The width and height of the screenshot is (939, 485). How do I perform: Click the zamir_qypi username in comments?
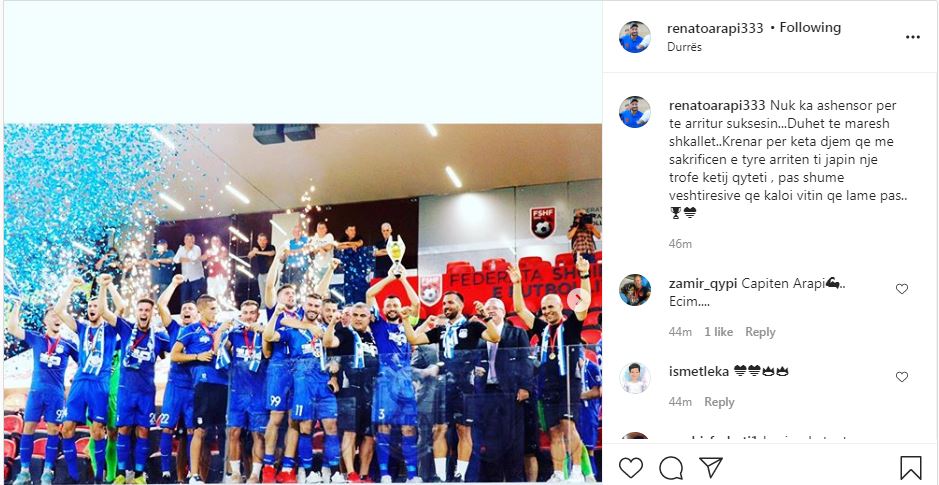pos(703,284)
